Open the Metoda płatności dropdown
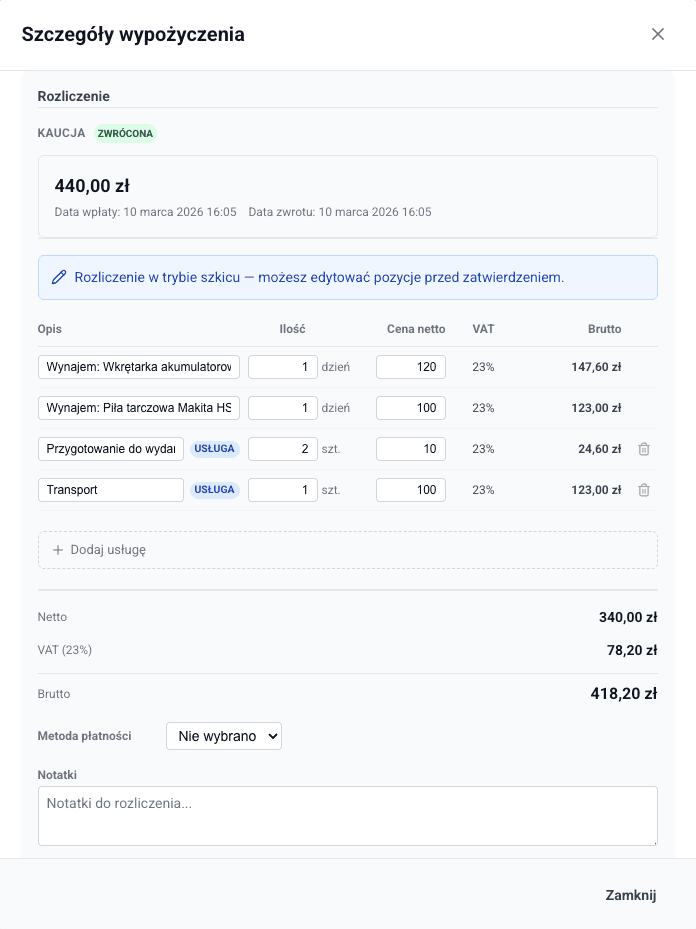Screen dimensions: 696x929 [224, 736]
